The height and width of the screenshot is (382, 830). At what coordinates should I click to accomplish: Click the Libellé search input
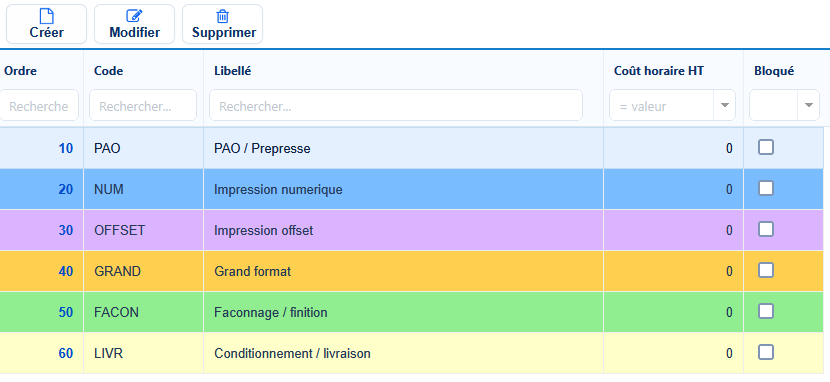pyautogui.click(x=396, y=105)
